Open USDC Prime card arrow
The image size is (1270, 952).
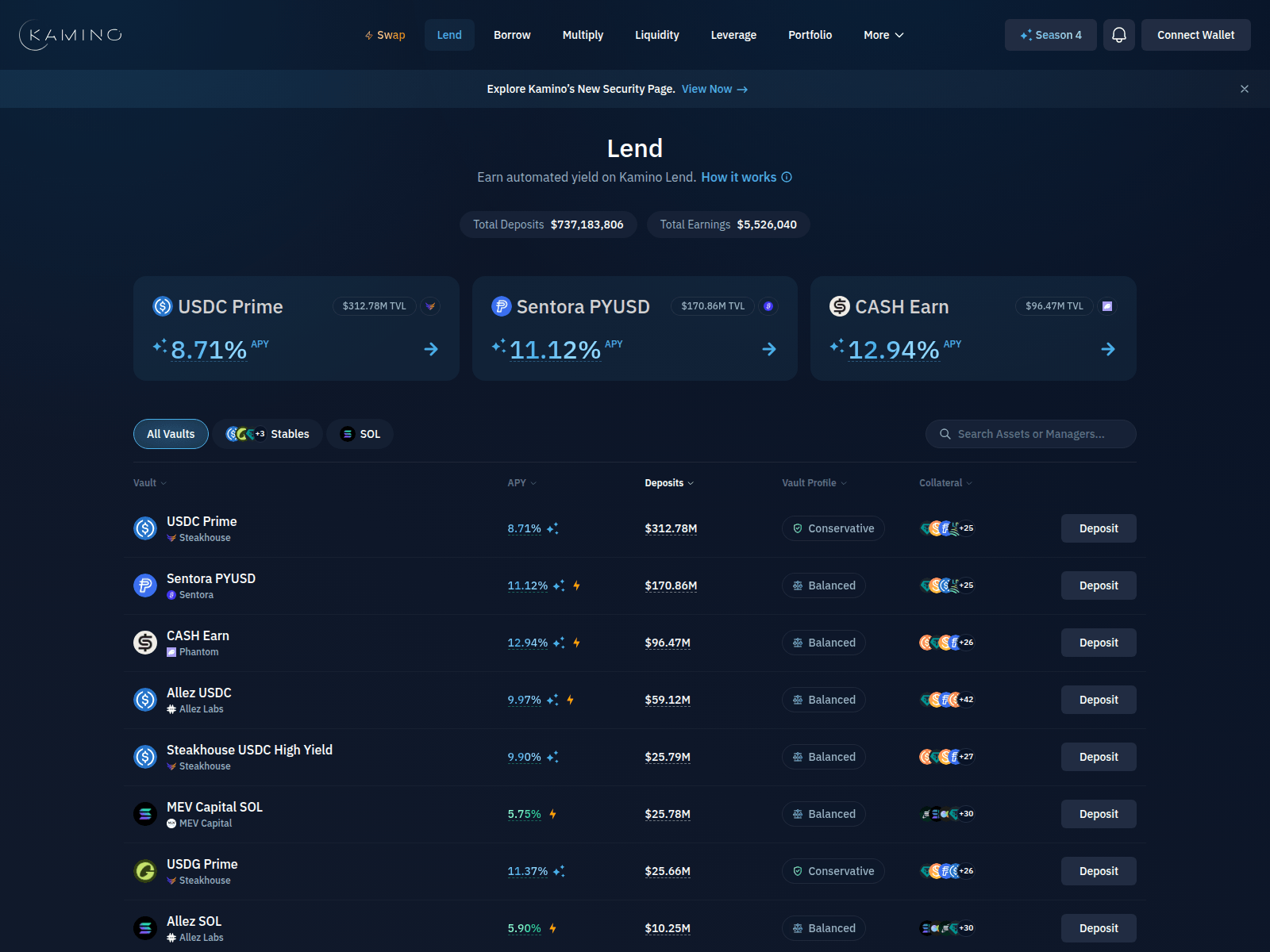click(x=431, y=349)
